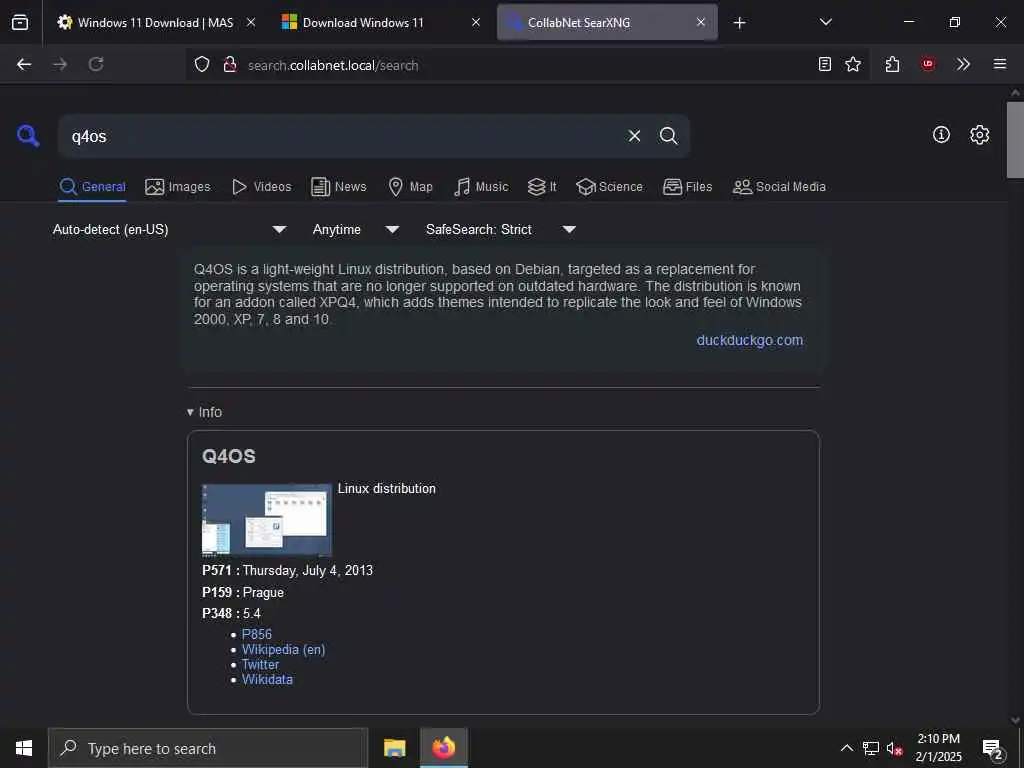
Task: Switch to the Science category
Action: 609,187
